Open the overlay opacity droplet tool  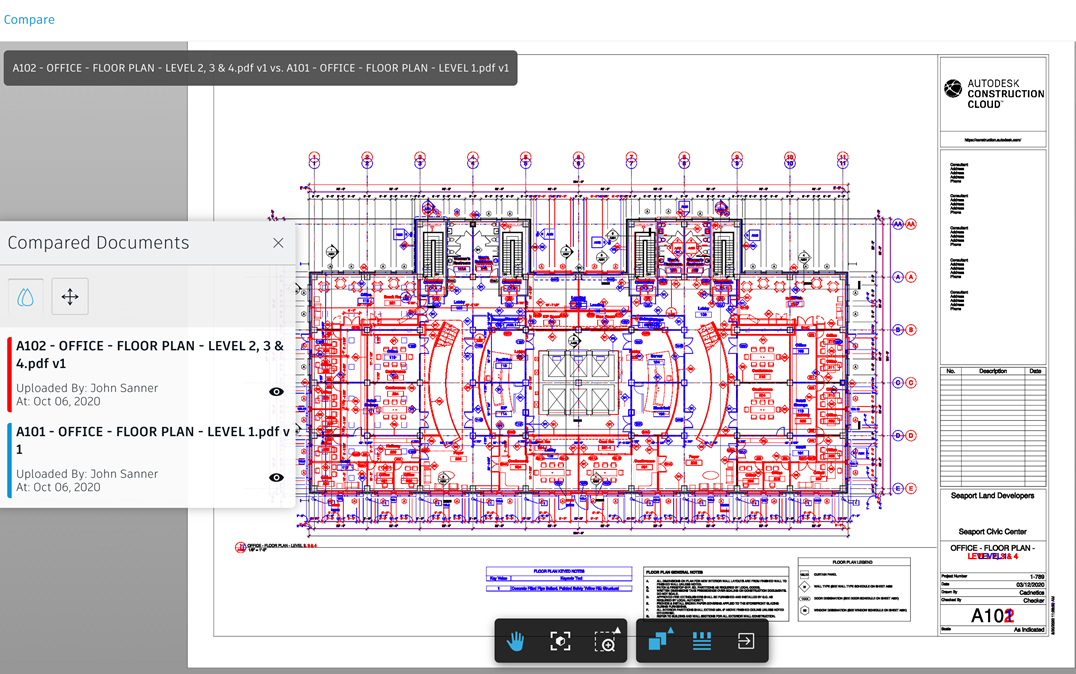pyautogui.click(x=25, y=297)
